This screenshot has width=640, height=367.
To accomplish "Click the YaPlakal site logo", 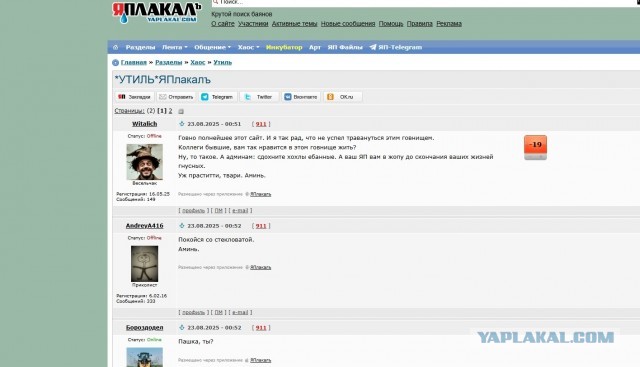I will click(x=157, y=12).
